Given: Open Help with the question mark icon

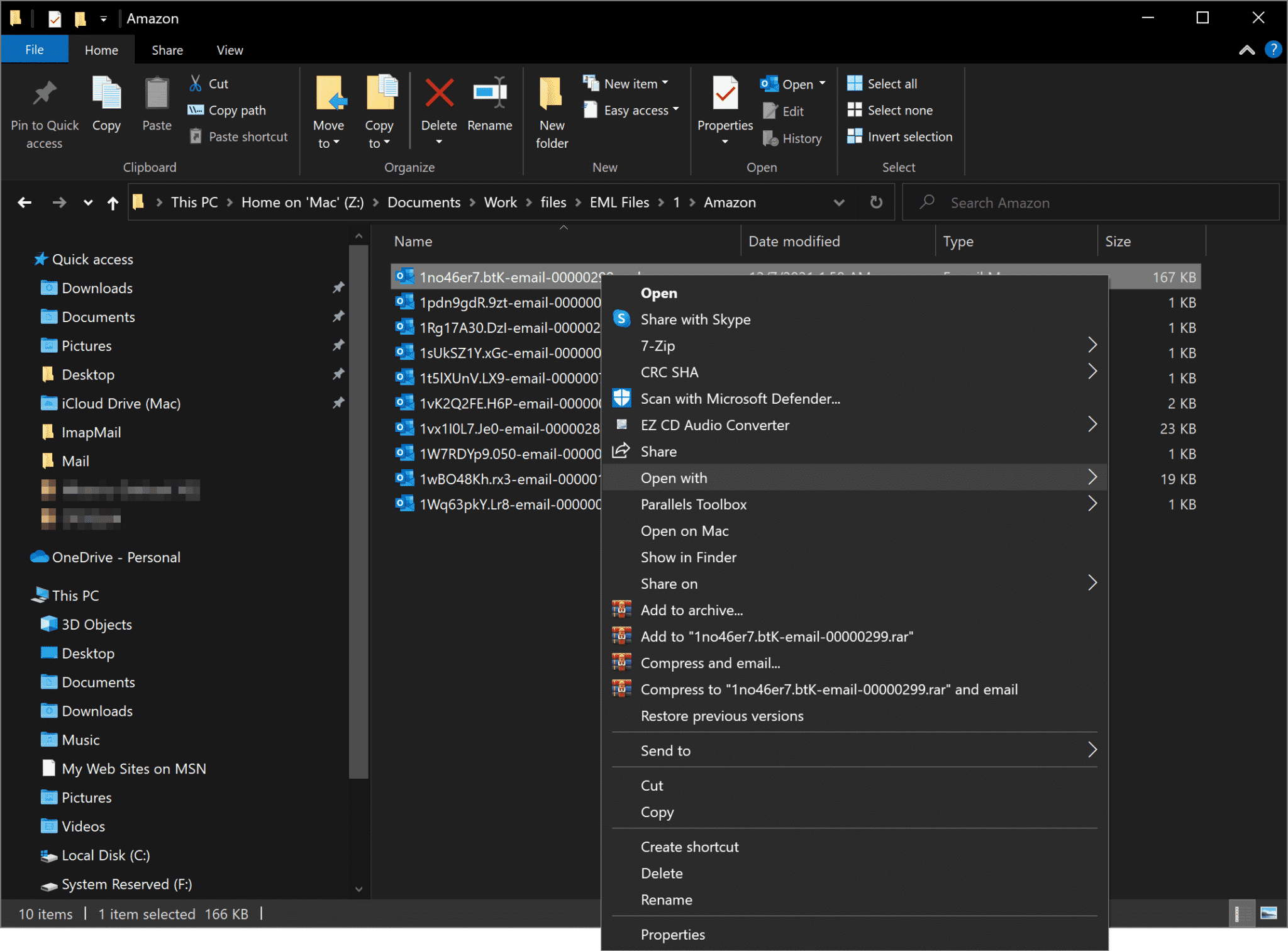Looking at the screenshot, I should (1273, 49).
